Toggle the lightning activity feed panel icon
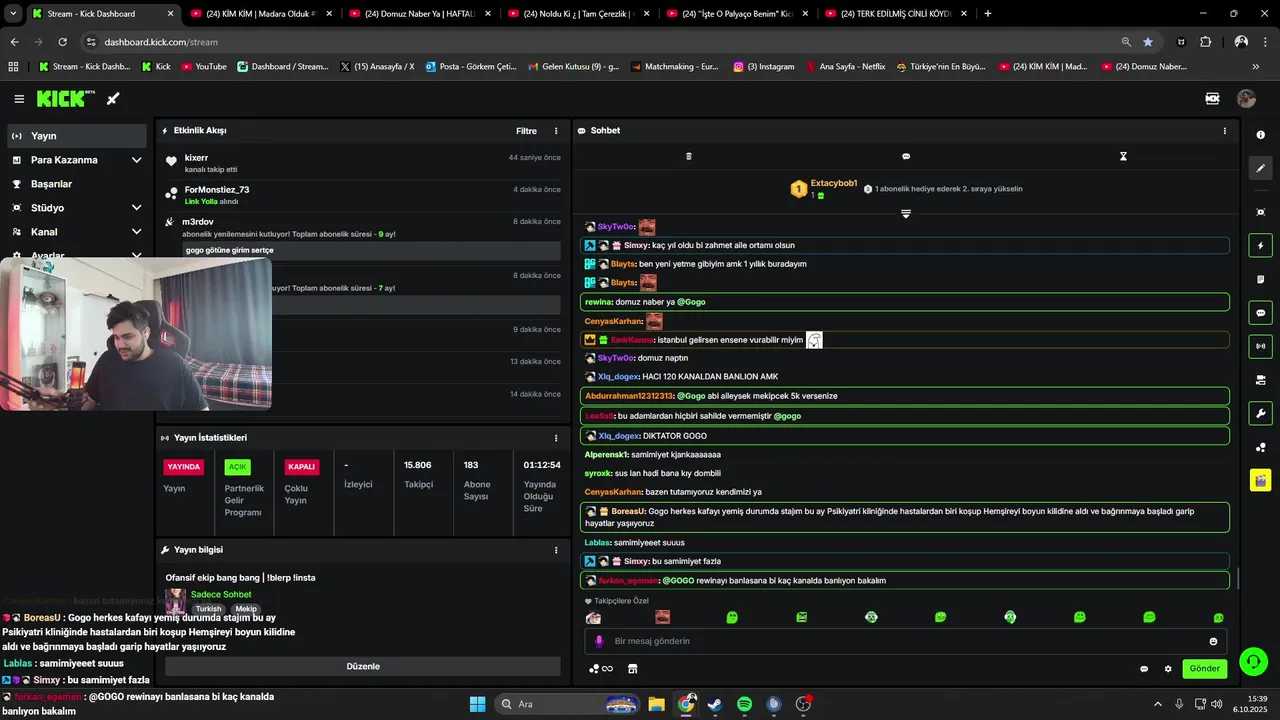 point(1260,246)
